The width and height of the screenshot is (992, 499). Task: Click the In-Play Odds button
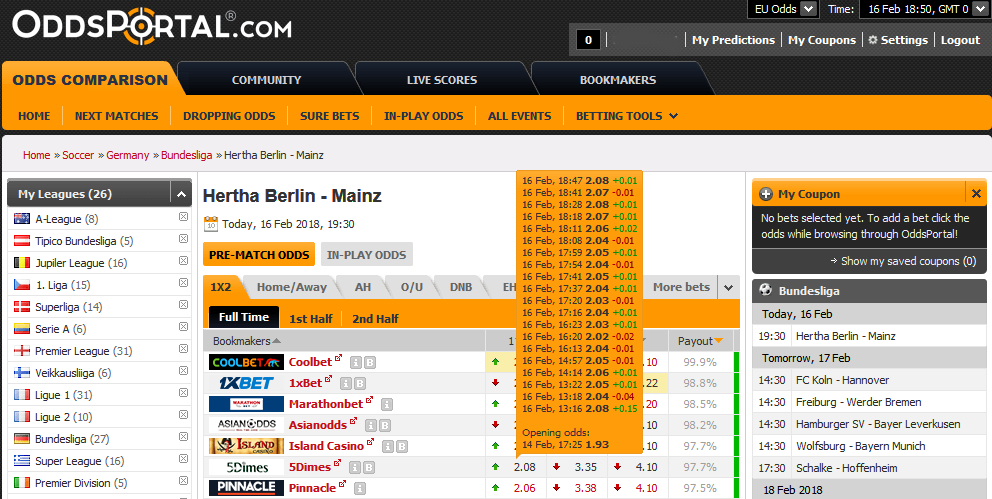tap(366, 255)
